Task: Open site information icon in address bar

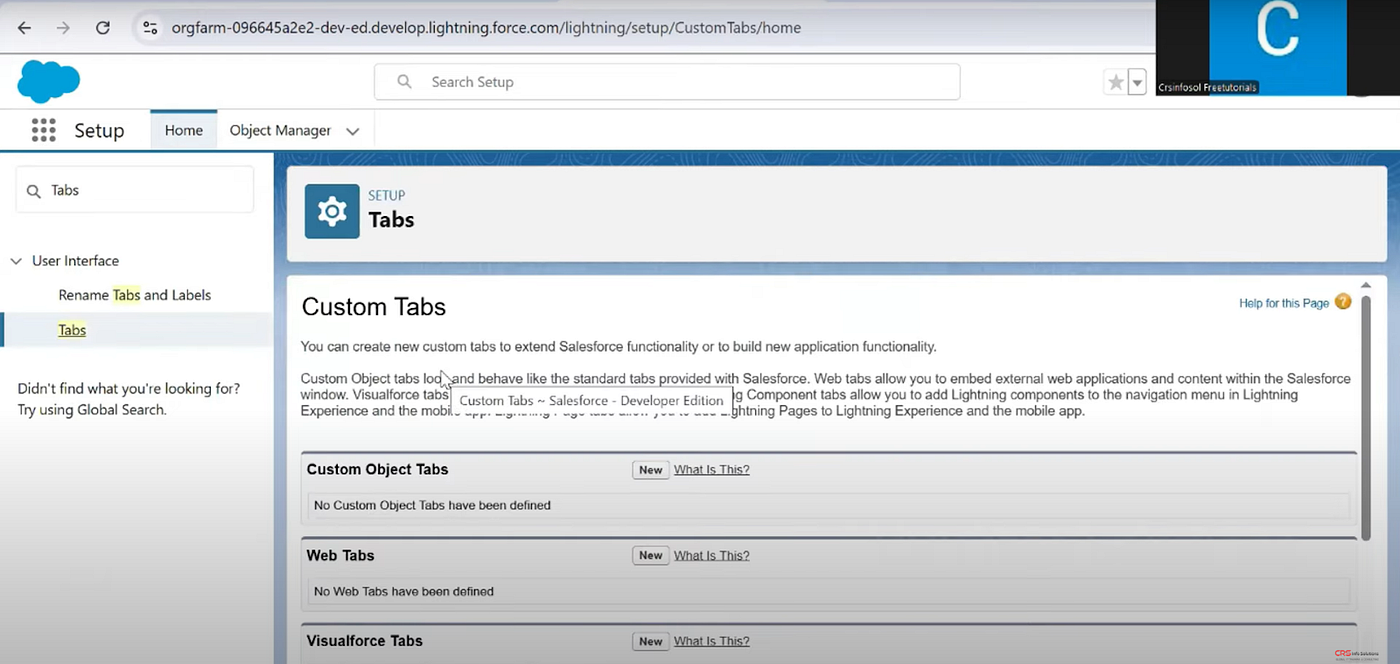Action: [149, 28]
